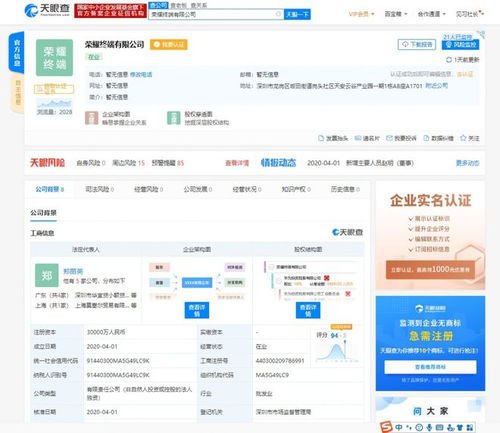Open the 公司发展 tab
The image size is (500, 433).
pos(198,189)
